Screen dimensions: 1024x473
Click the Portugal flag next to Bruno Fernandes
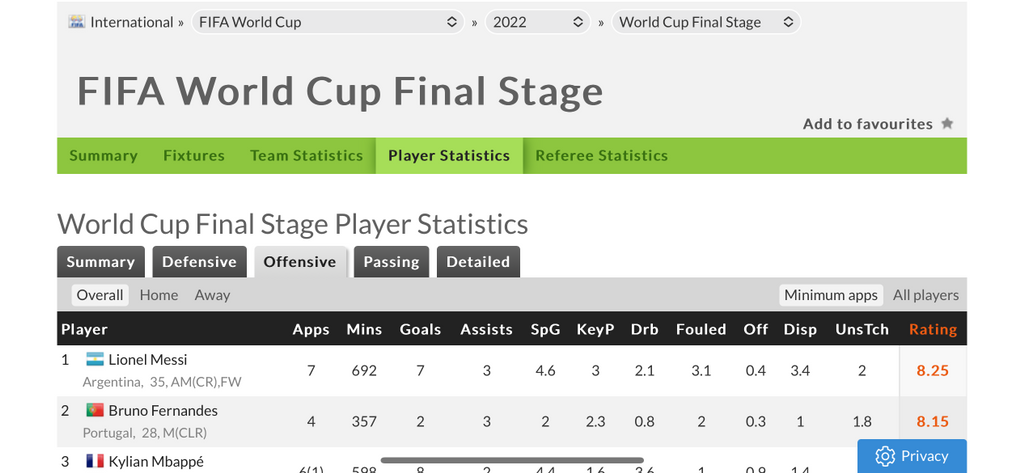95,410
